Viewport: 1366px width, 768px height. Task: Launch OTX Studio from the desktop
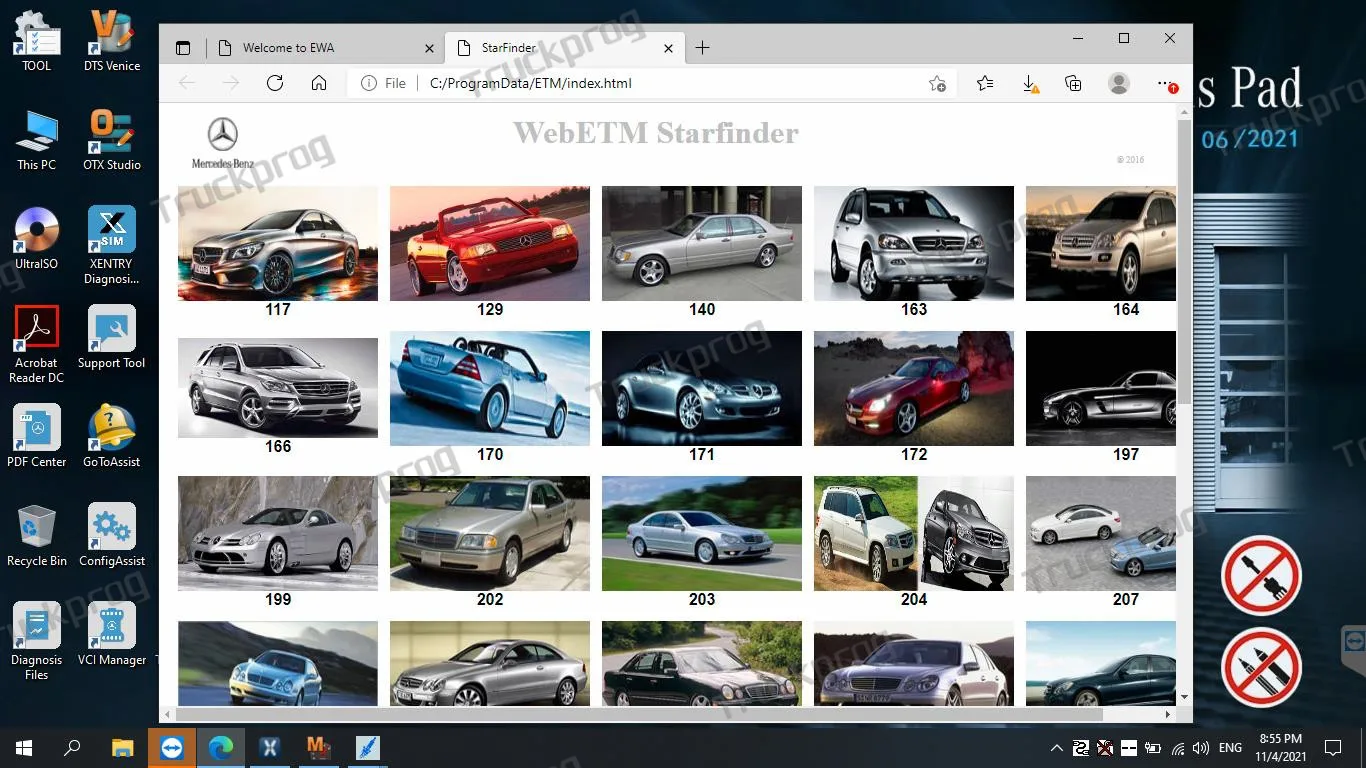(x=111, y=140)
